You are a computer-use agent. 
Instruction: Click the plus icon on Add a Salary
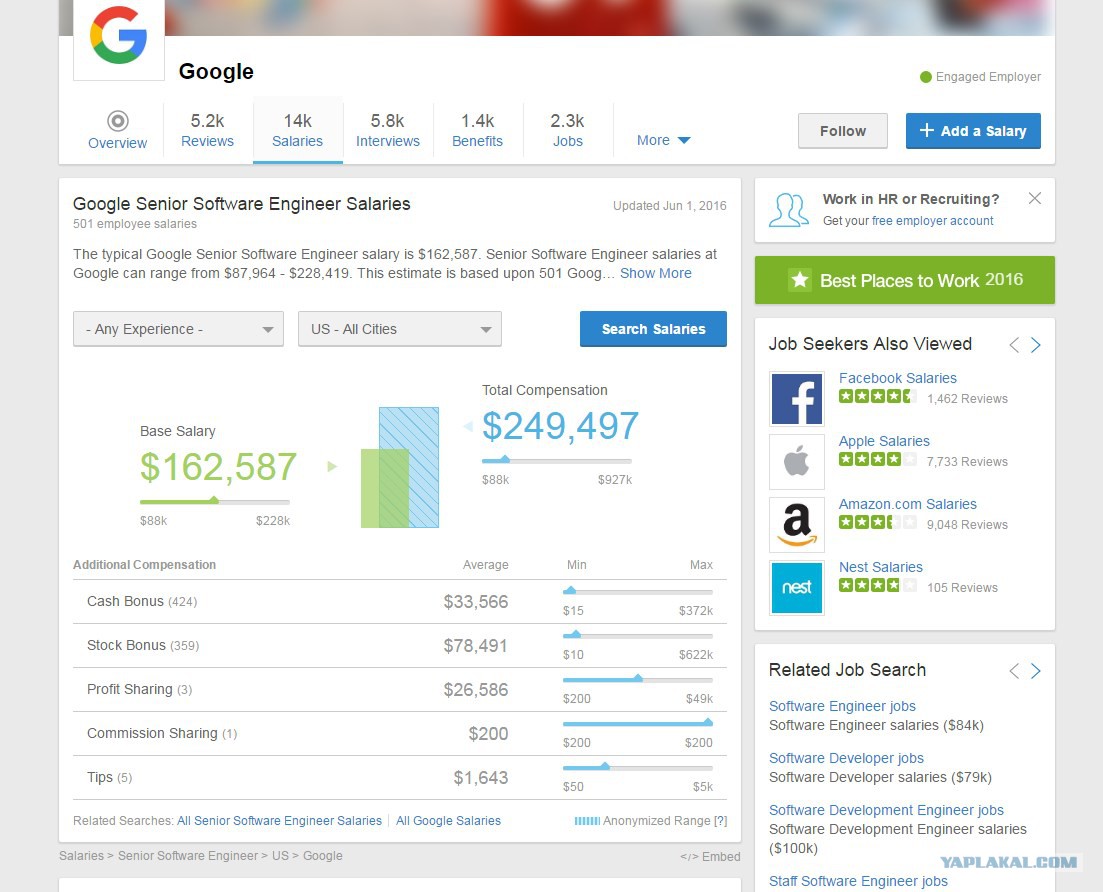926,130
